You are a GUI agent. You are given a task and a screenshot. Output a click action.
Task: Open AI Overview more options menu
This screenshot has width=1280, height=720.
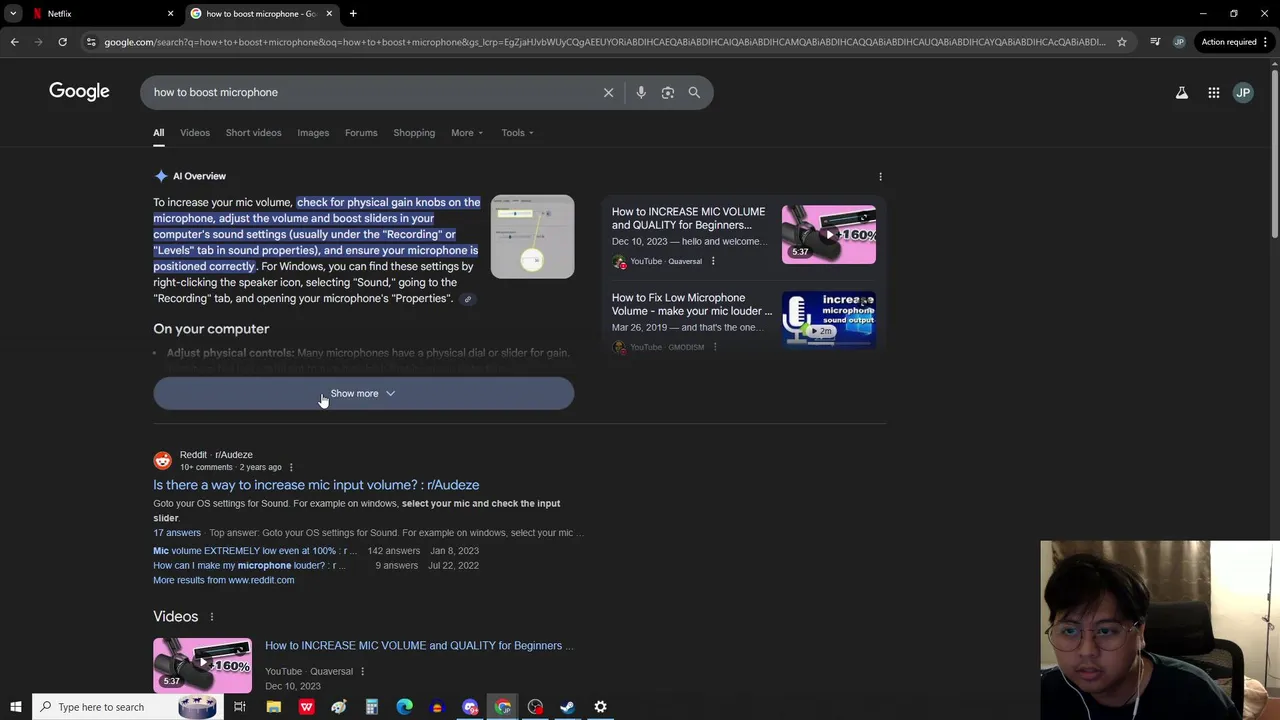880,176
